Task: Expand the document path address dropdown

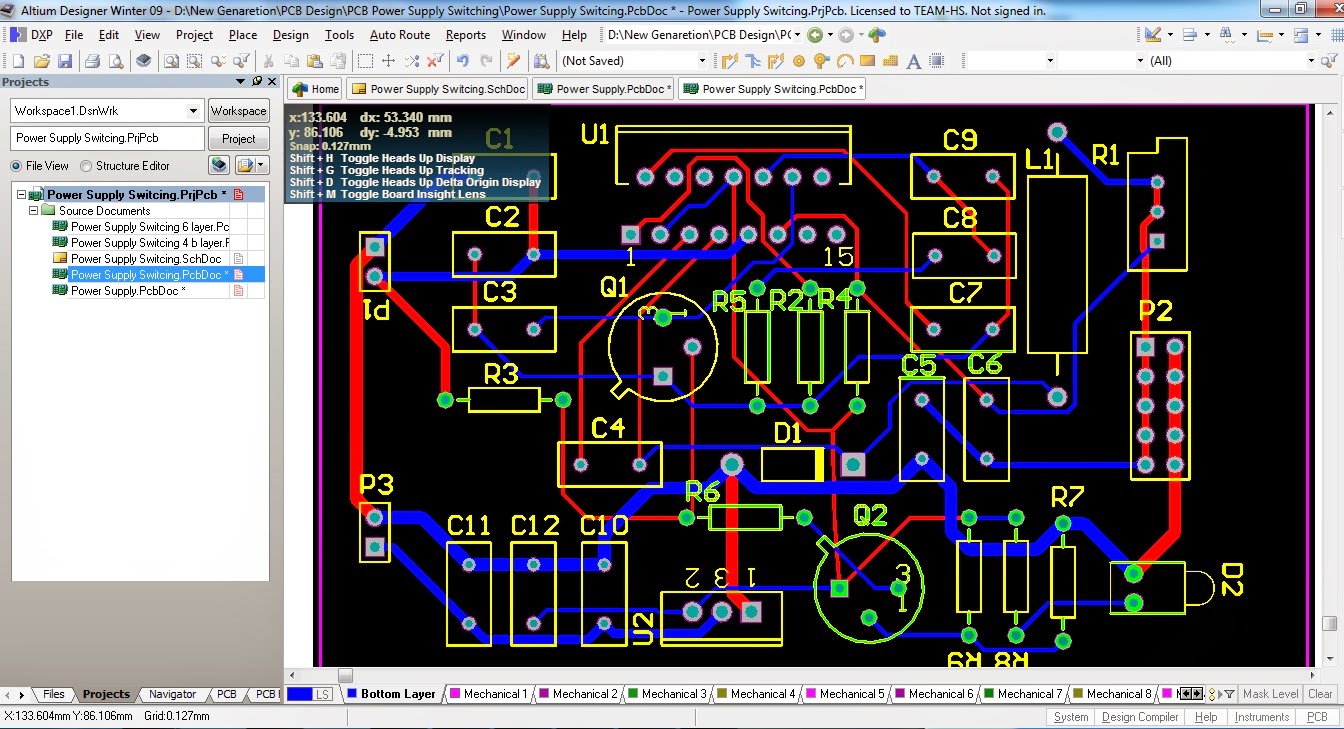Action: pos(797,35)
